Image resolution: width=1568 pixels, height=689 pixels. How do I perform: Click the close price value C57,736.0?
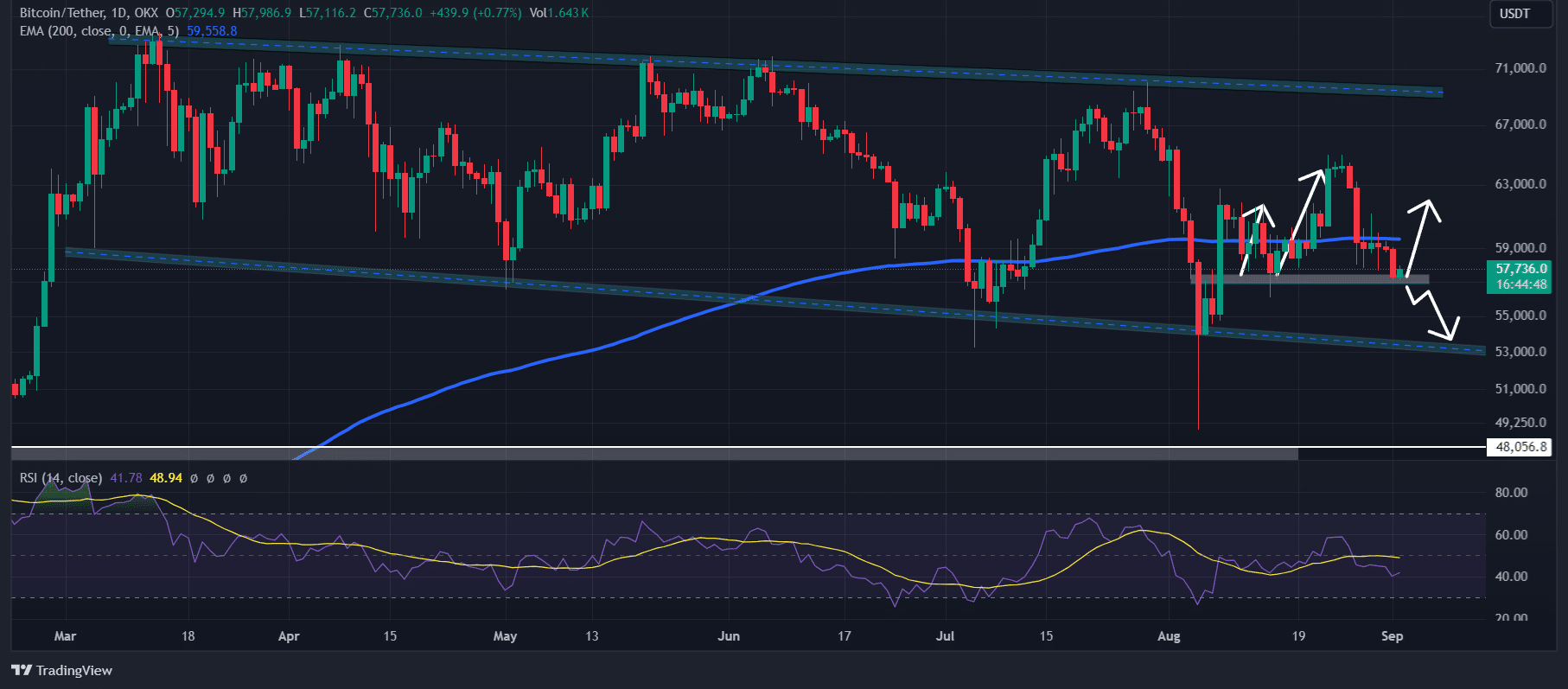(393, 13)
